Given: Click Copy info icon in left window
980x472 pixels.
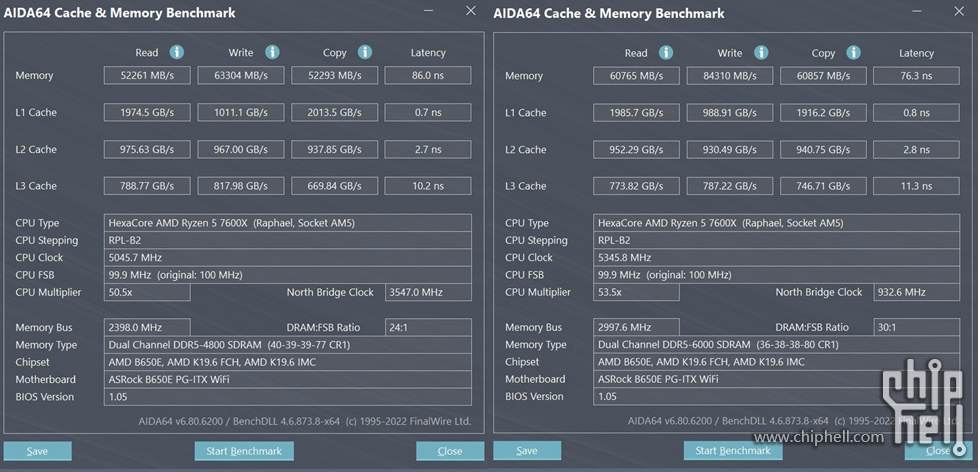Looking at the screenshot, I should [x=365, y=53].
